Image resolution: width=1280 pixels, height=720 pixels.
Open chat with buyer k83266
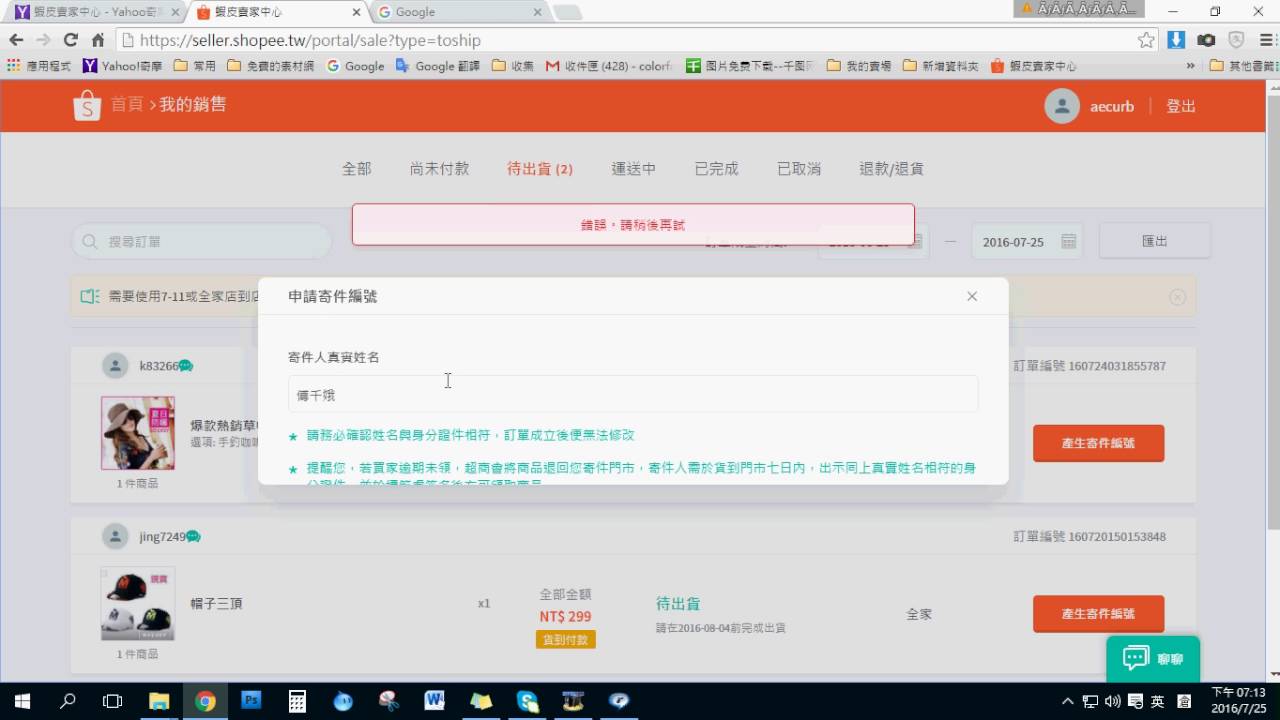click(186, 366)
